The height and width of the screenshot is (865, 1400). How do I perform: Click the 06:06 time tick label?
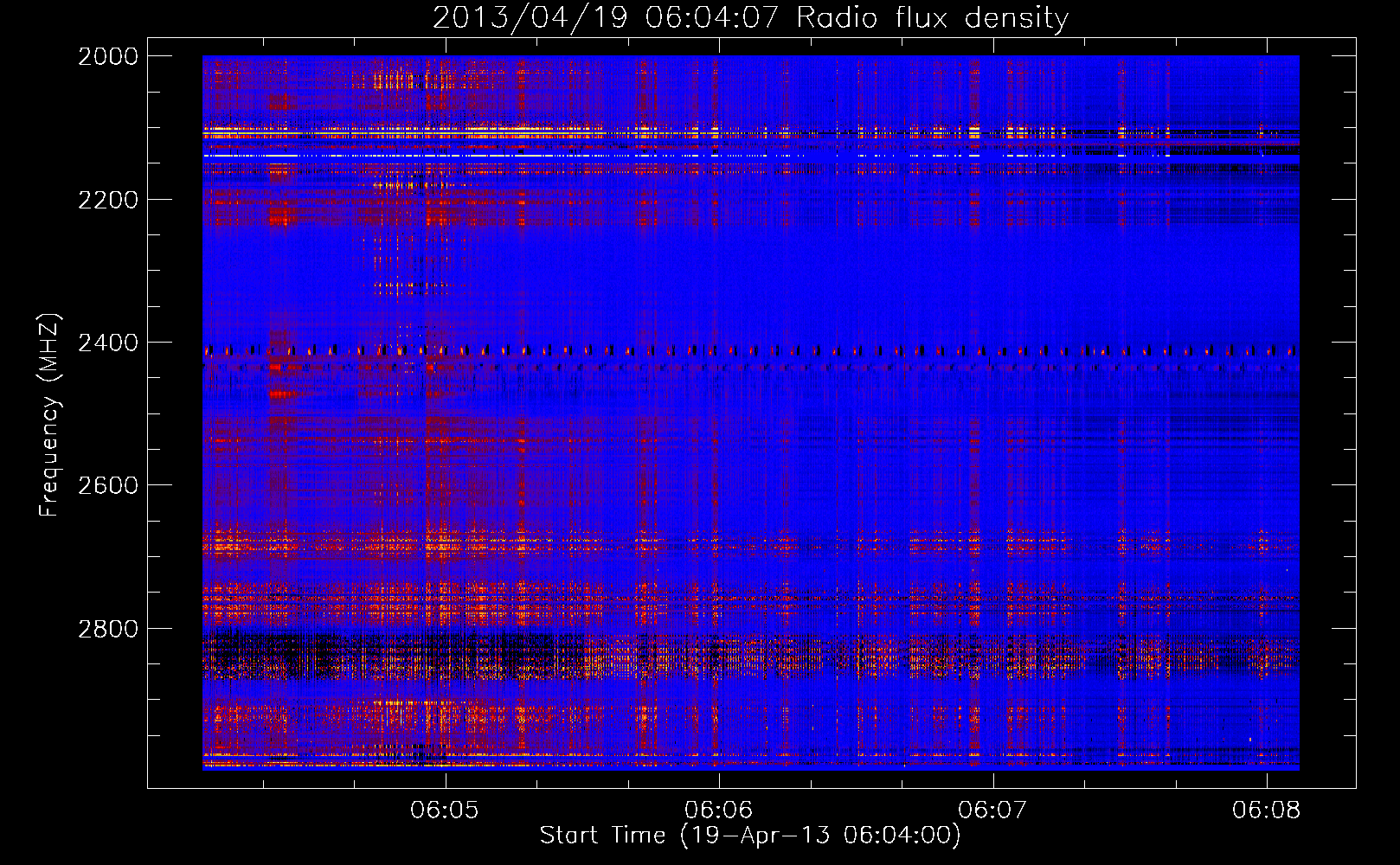(719, 811)
